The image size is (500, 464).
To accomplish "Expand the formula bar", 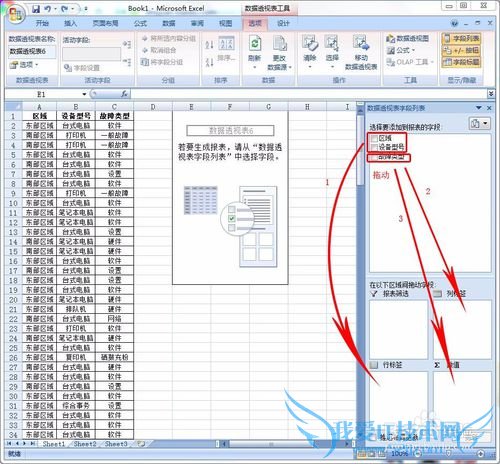I will point(491,94).
